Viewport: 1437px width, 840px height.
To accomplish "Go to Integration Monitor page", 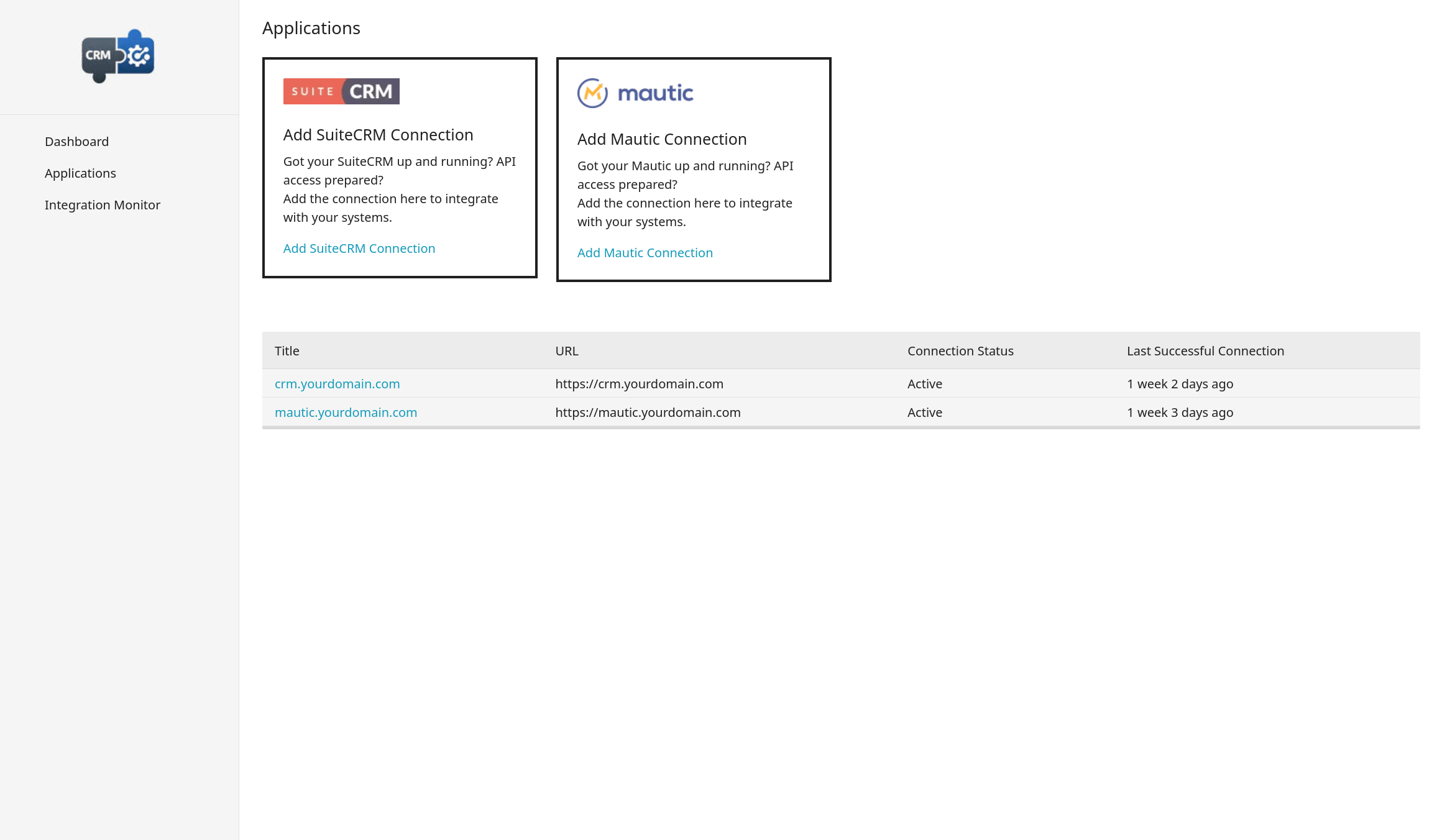I will (103, 205).
